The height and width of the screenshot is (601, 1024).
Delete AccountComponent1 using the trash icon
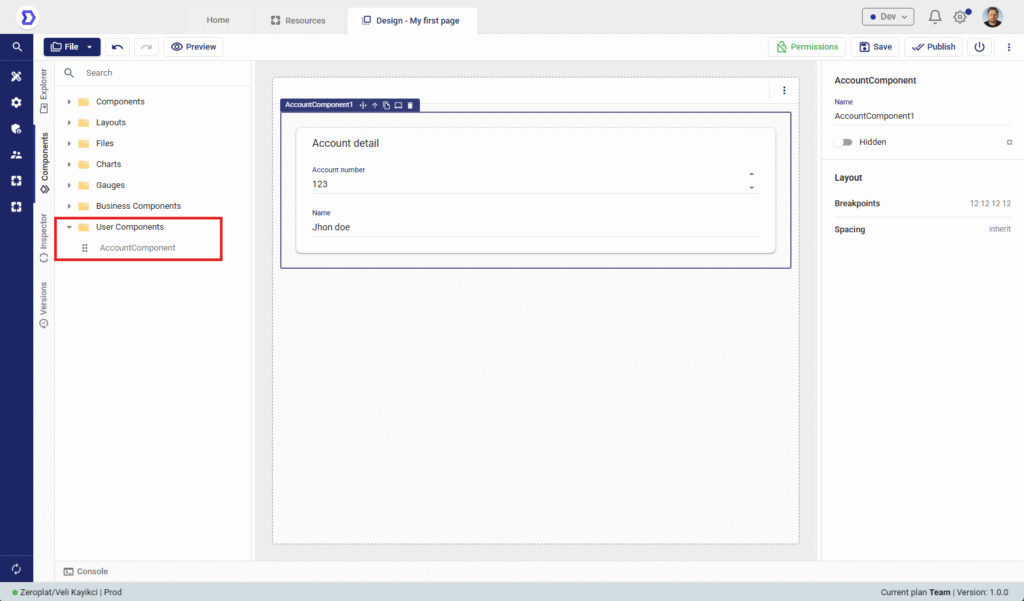[410, 105]
